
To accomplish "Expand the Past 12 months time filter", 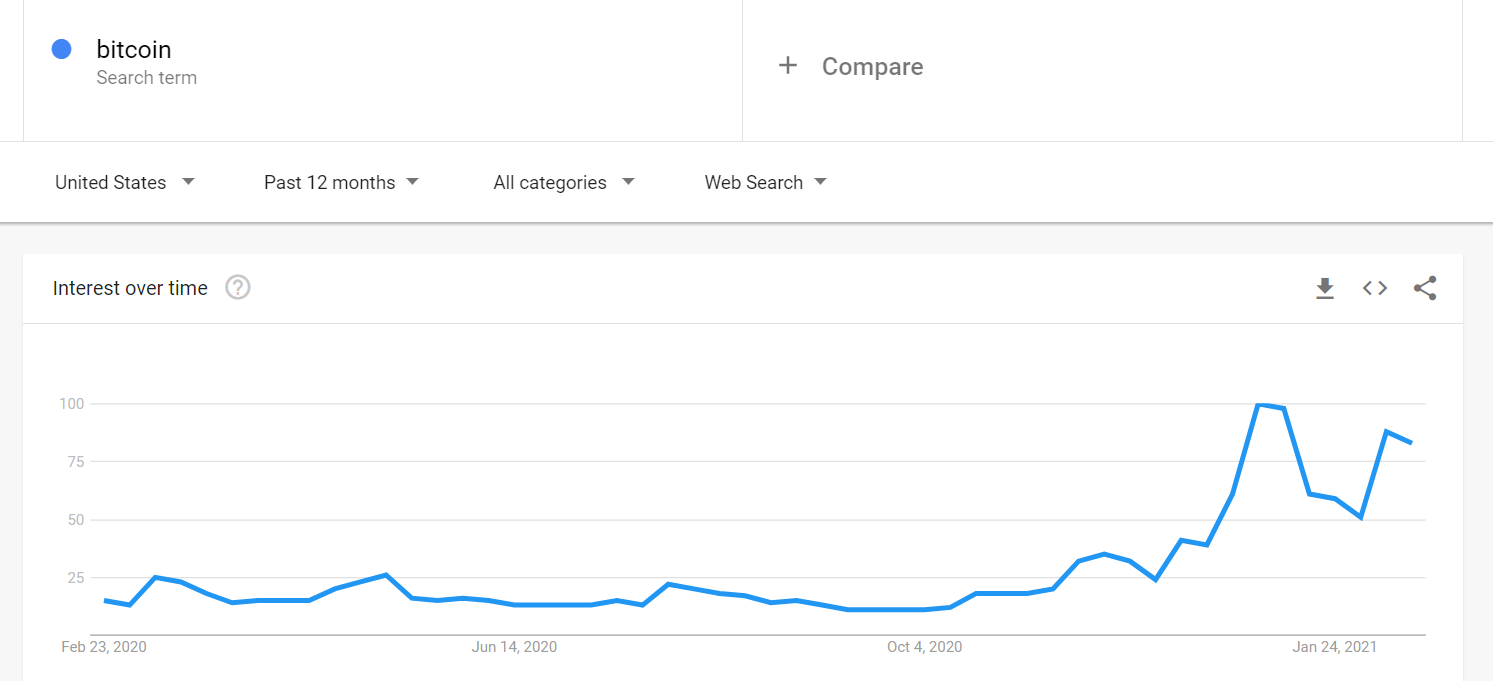I will (x=341, y=182).
